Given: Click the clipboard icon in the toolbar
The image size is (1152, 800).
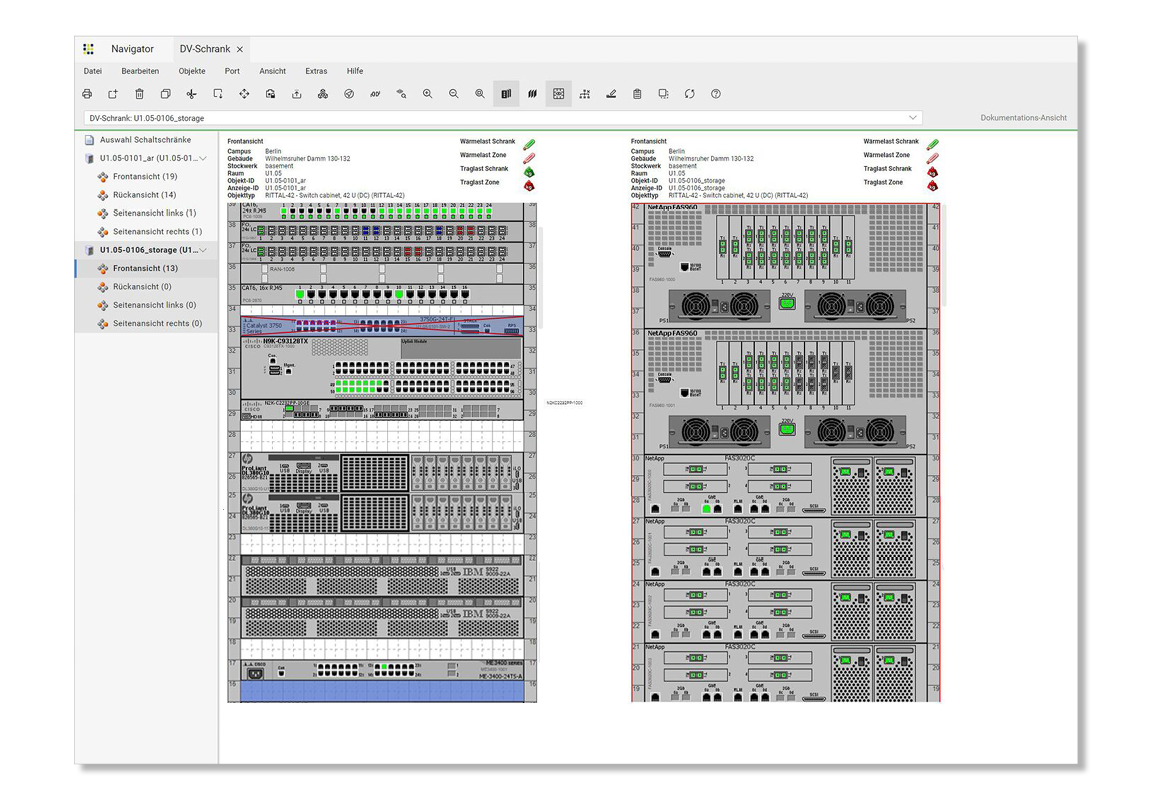Looking at the screenshot, I should (x=637, y=94).
